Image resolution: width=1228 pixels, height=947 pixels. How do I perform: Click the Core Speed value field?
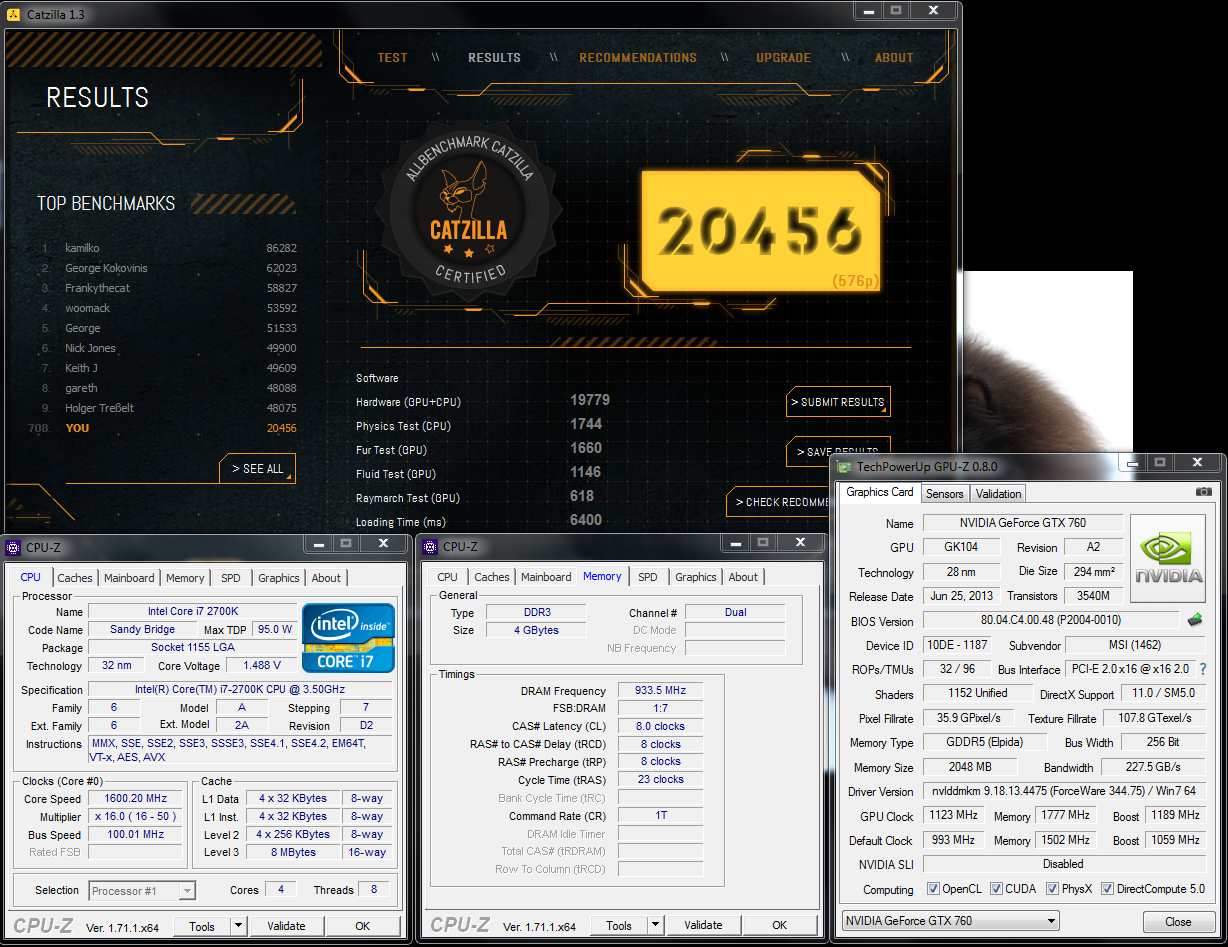134,798
